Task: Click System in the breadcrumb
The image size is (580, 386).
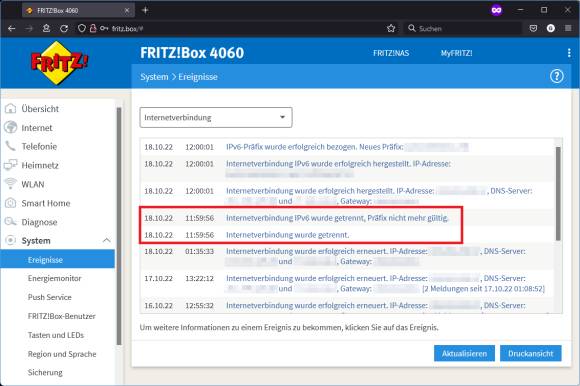Action: (154, 77)
